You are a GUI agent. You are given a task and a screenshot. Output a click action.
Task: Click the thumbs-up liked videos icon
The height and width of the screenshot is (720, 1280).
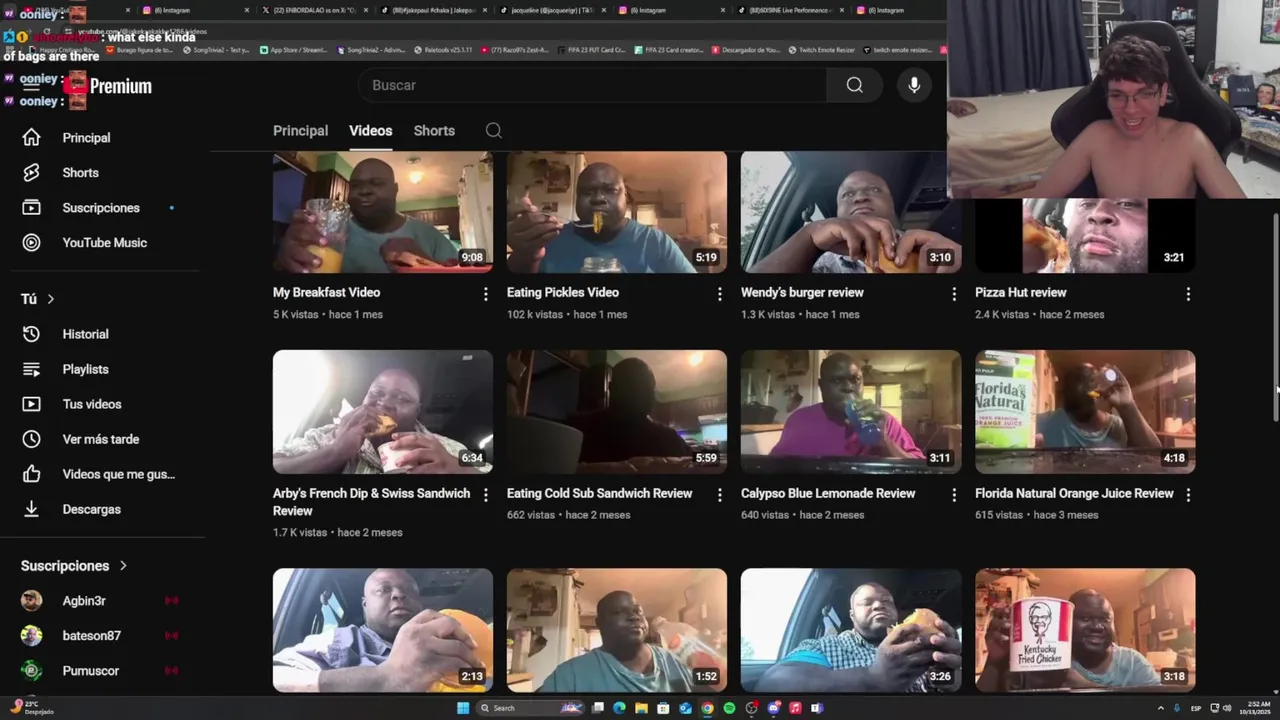pyautogui.click(x=31, y=474)
